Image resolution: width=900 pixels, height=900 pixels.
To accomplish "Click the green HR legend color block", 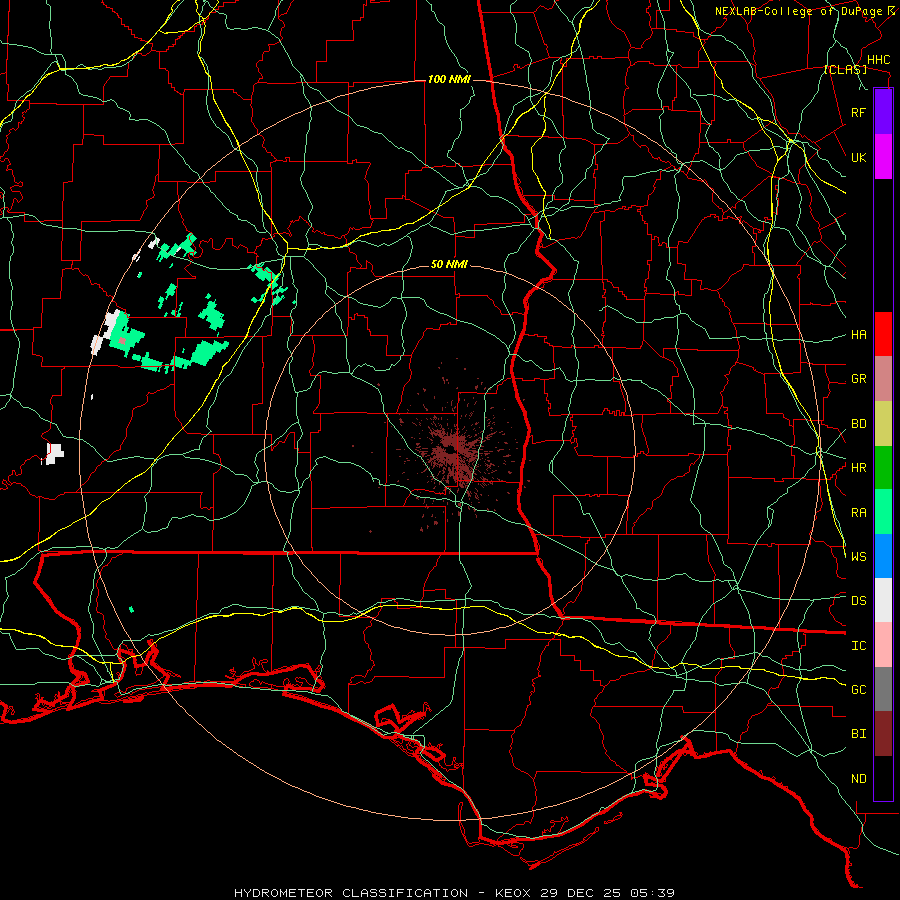I will [883, 468].
